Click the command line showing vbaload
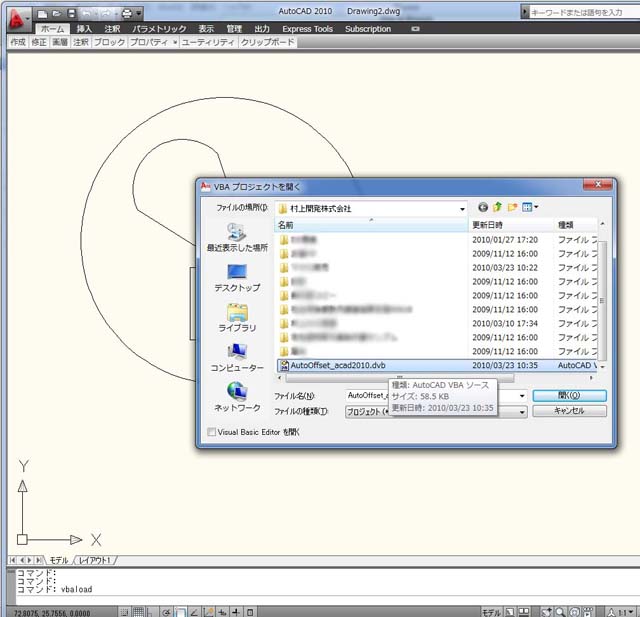 click(55, 589)
